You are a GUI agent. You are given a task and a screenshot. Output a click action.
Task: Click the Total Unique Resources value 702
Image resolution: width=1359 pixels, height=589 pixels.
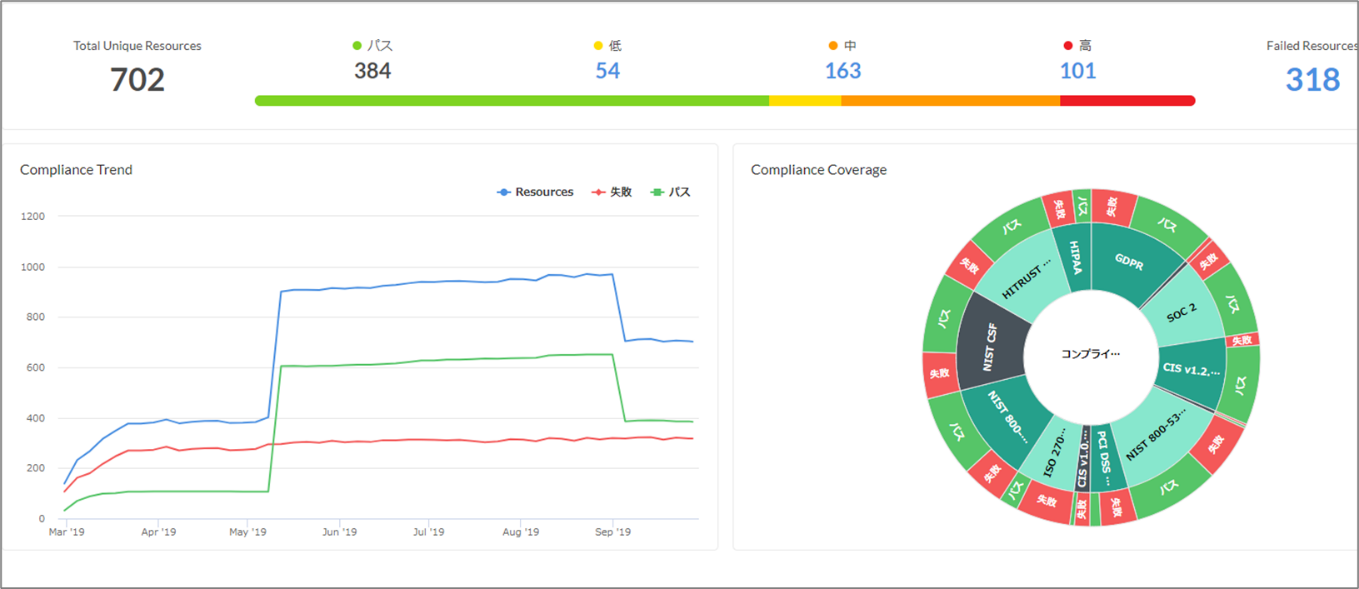pyautogui.click(x=137, y=80)
